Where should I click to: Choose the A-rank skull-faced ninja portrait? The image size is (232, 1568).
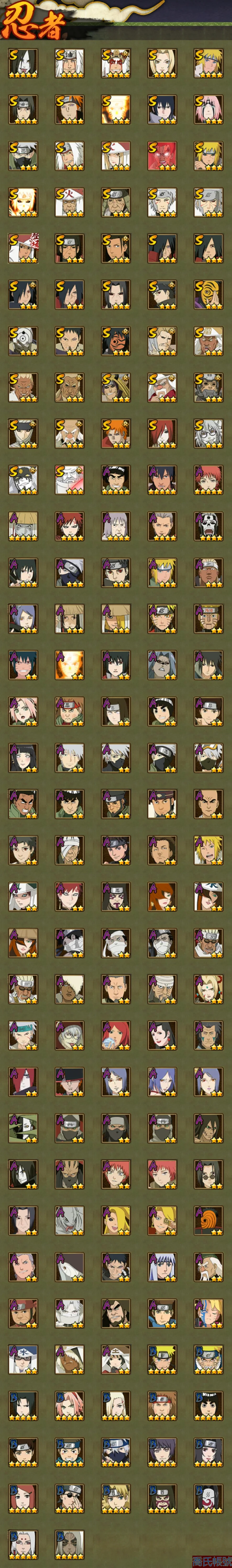coord(208,525)
